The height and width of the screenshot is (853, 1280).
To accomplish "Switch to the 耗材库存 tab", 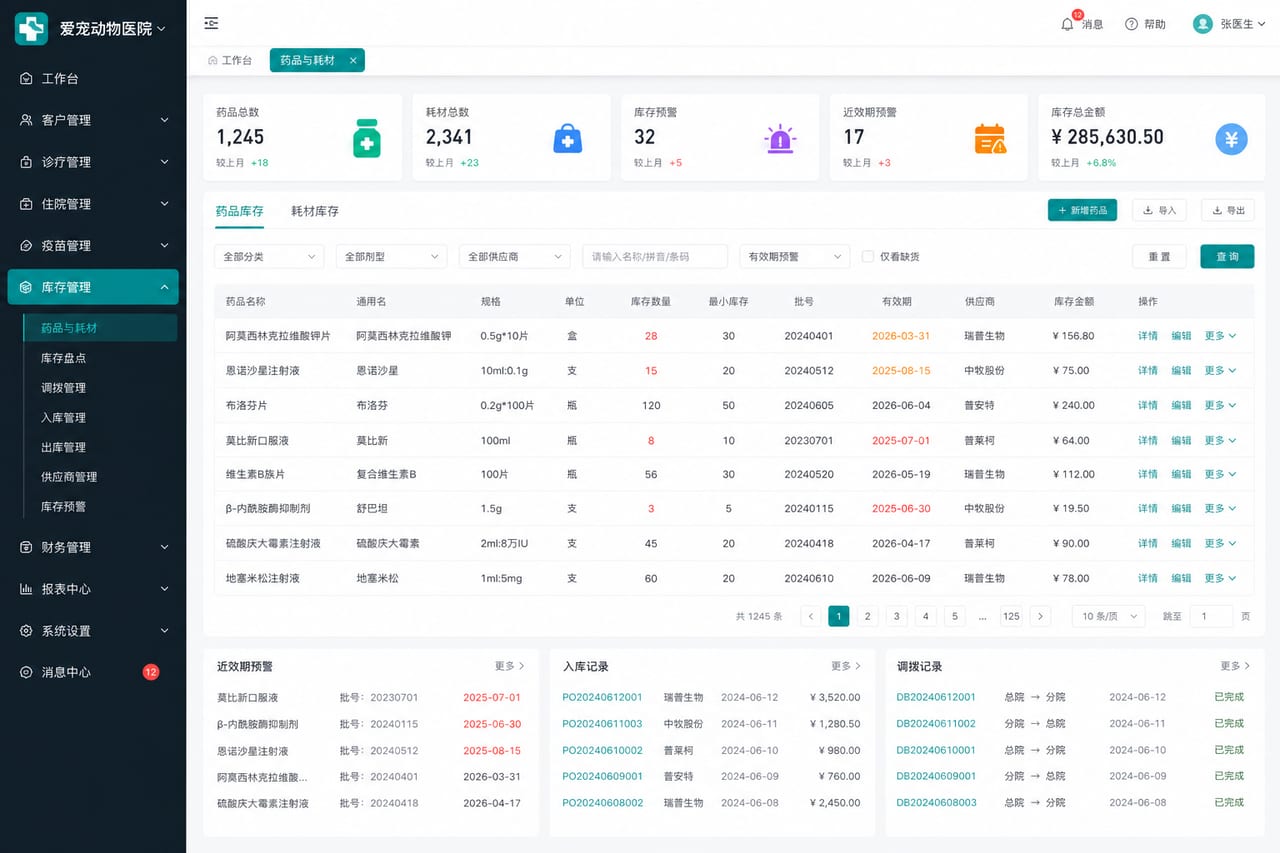I will (315, 211).
